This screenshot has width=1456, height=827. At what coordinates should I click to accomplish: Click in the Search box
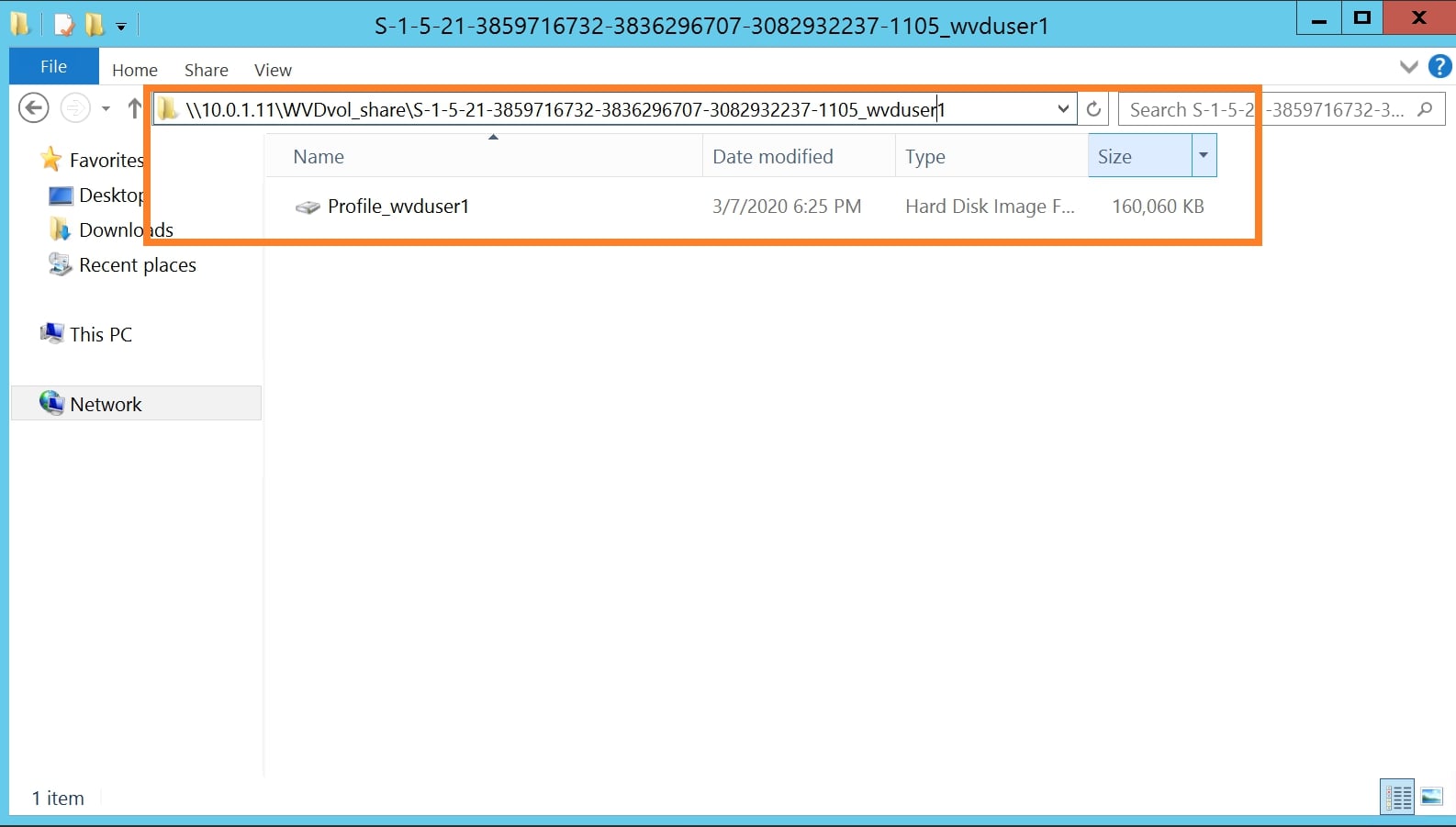coord(1267,109)
